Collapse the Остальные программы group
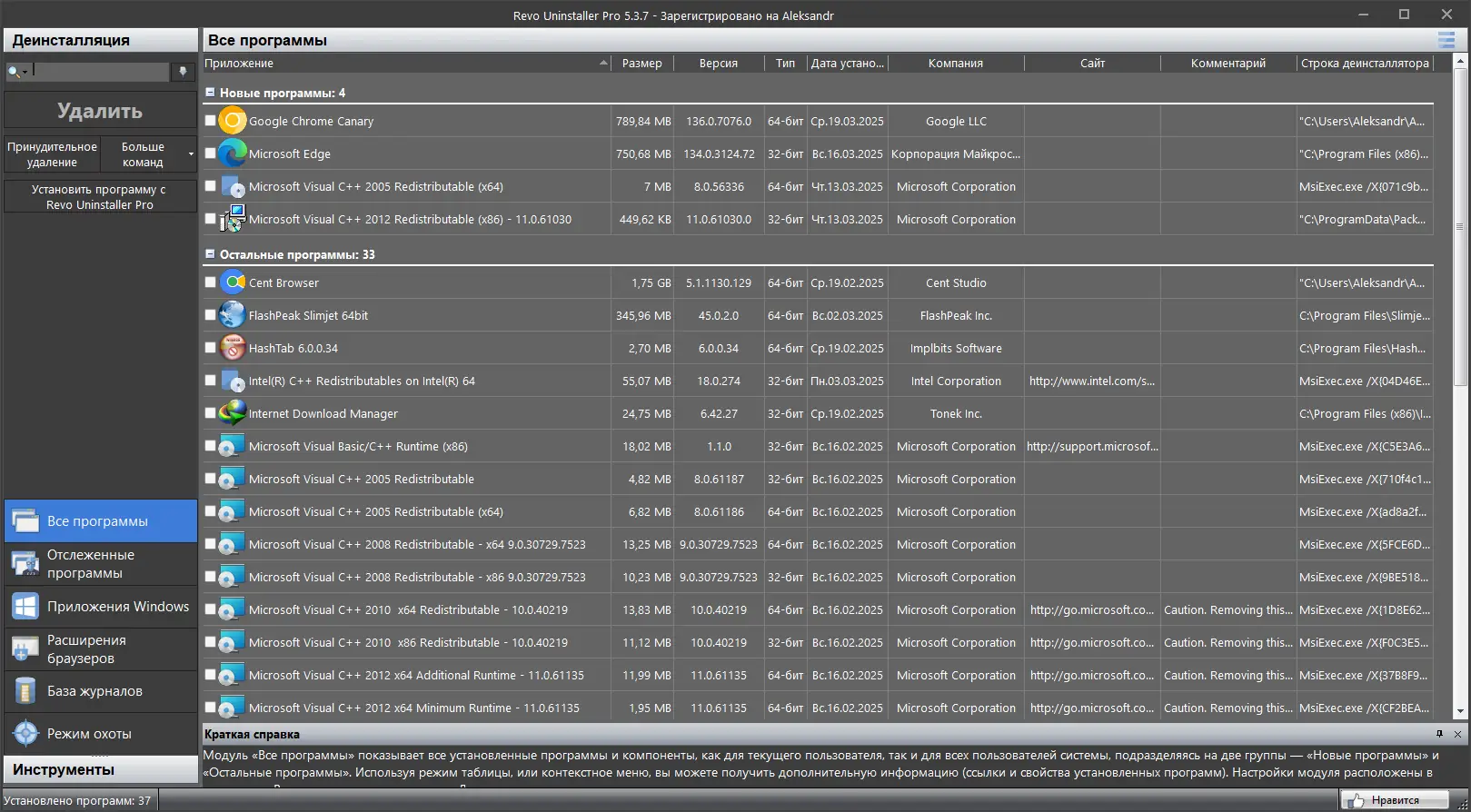The image size is (1471, 812). [x=210, y=254]
